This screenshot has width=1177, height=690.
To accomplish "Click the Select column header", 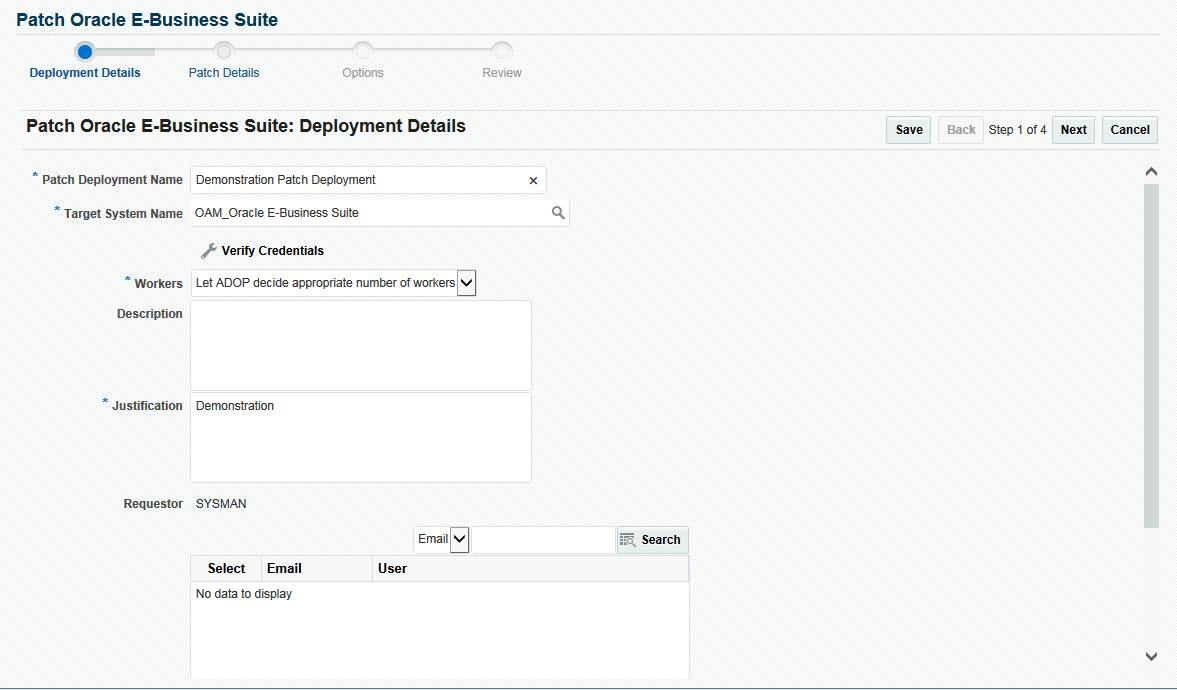I will tap(226, 568).
